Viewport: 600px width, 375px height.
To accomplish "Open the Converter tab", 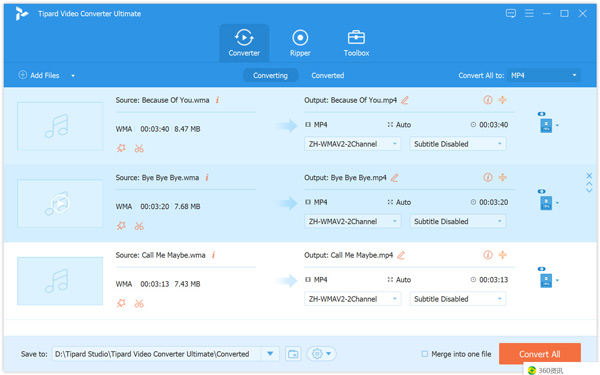I will coord(244,43).
